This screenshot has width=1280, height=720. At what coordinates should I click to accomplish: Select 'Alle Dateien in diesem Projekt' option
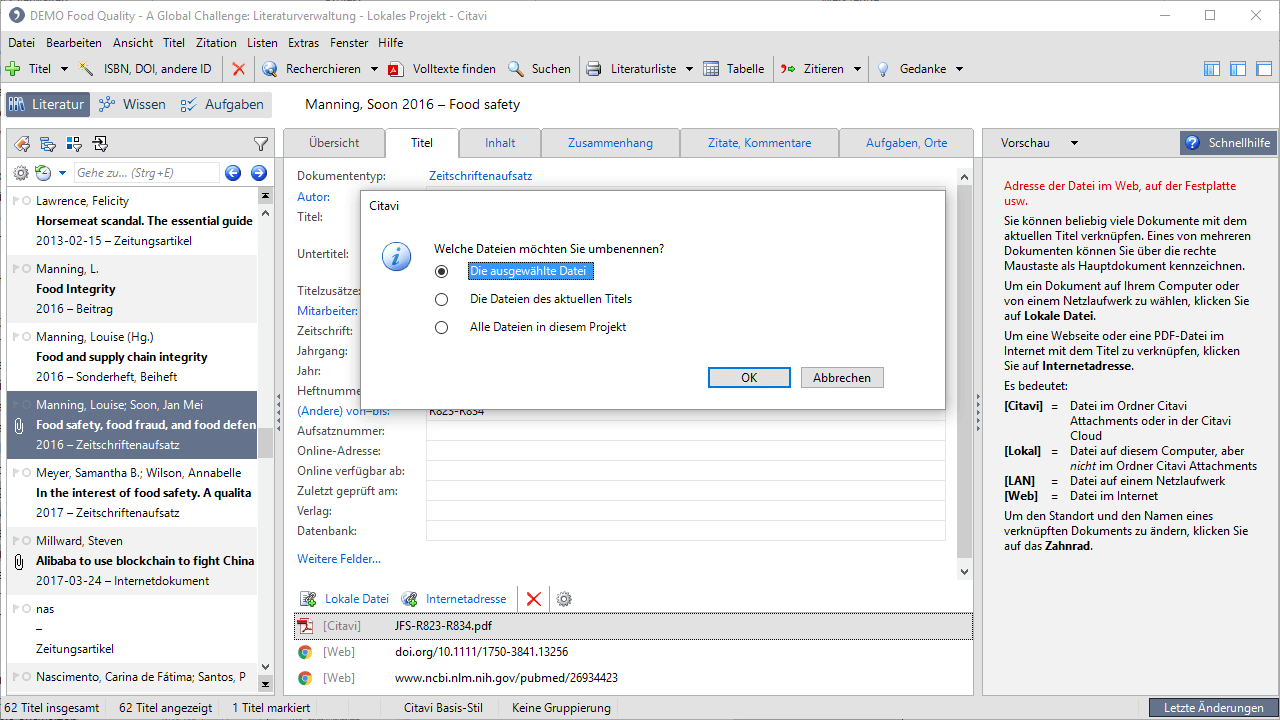click(x=441, y=327)
